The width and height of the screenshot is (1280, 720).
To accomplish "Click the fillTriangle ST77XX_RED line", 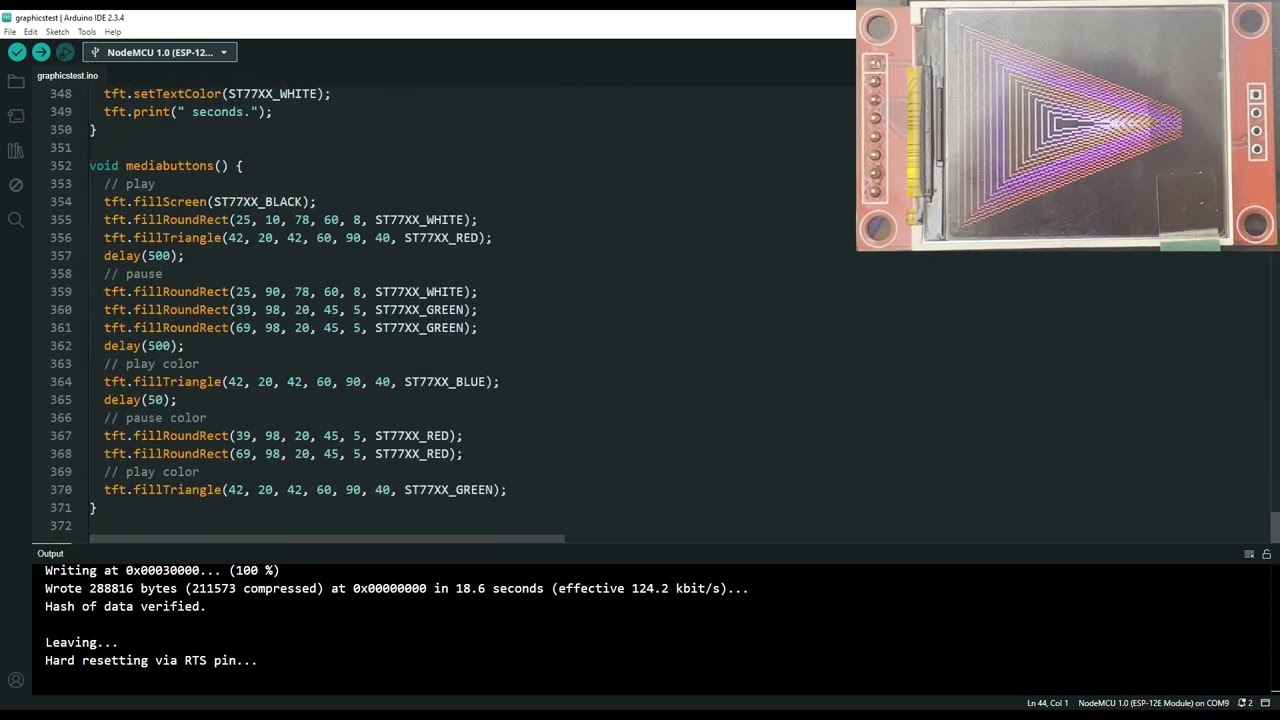I will coord(298,238).
